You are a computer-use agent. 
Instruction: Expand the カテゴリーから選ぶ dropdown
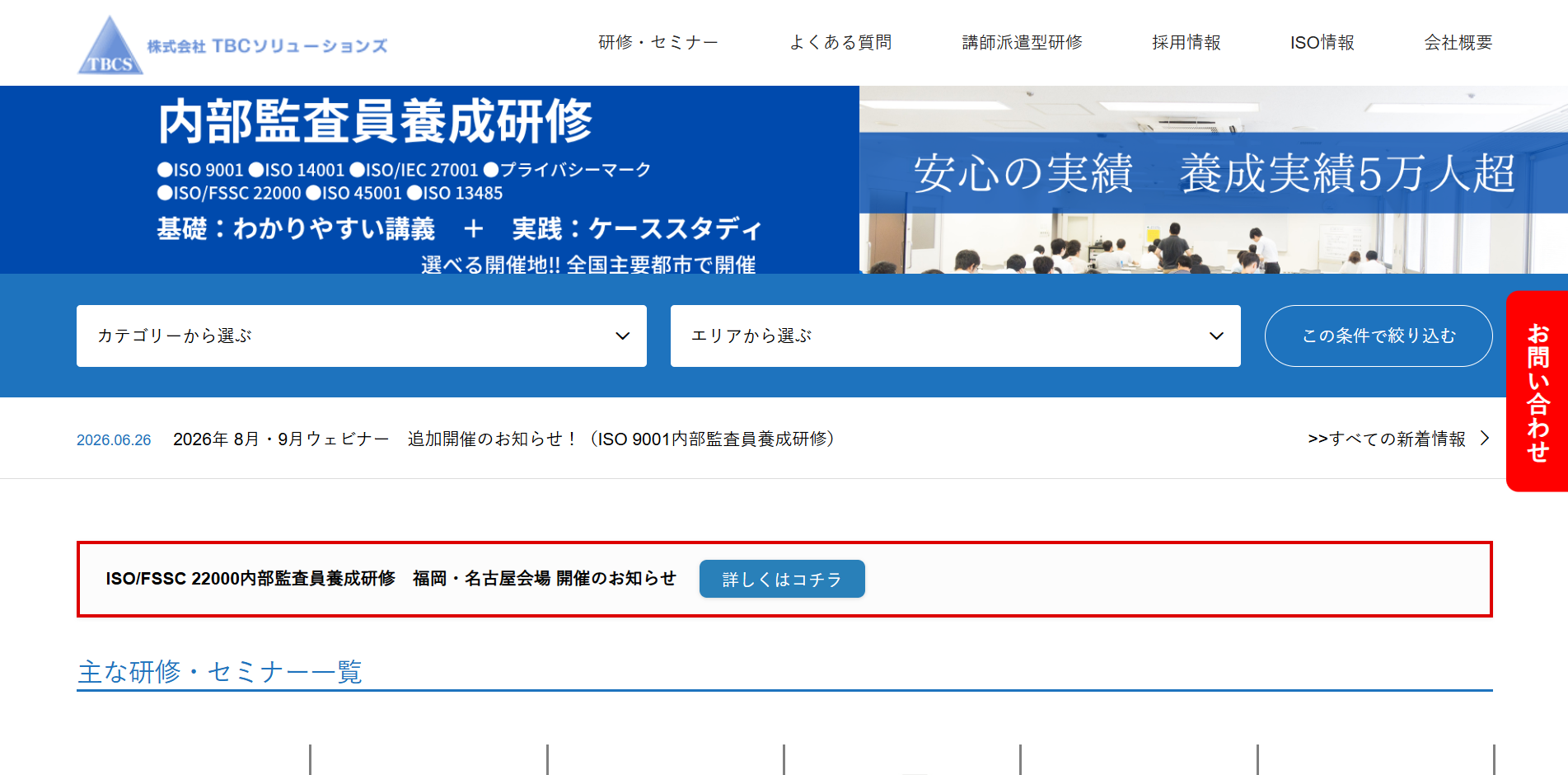362,336
